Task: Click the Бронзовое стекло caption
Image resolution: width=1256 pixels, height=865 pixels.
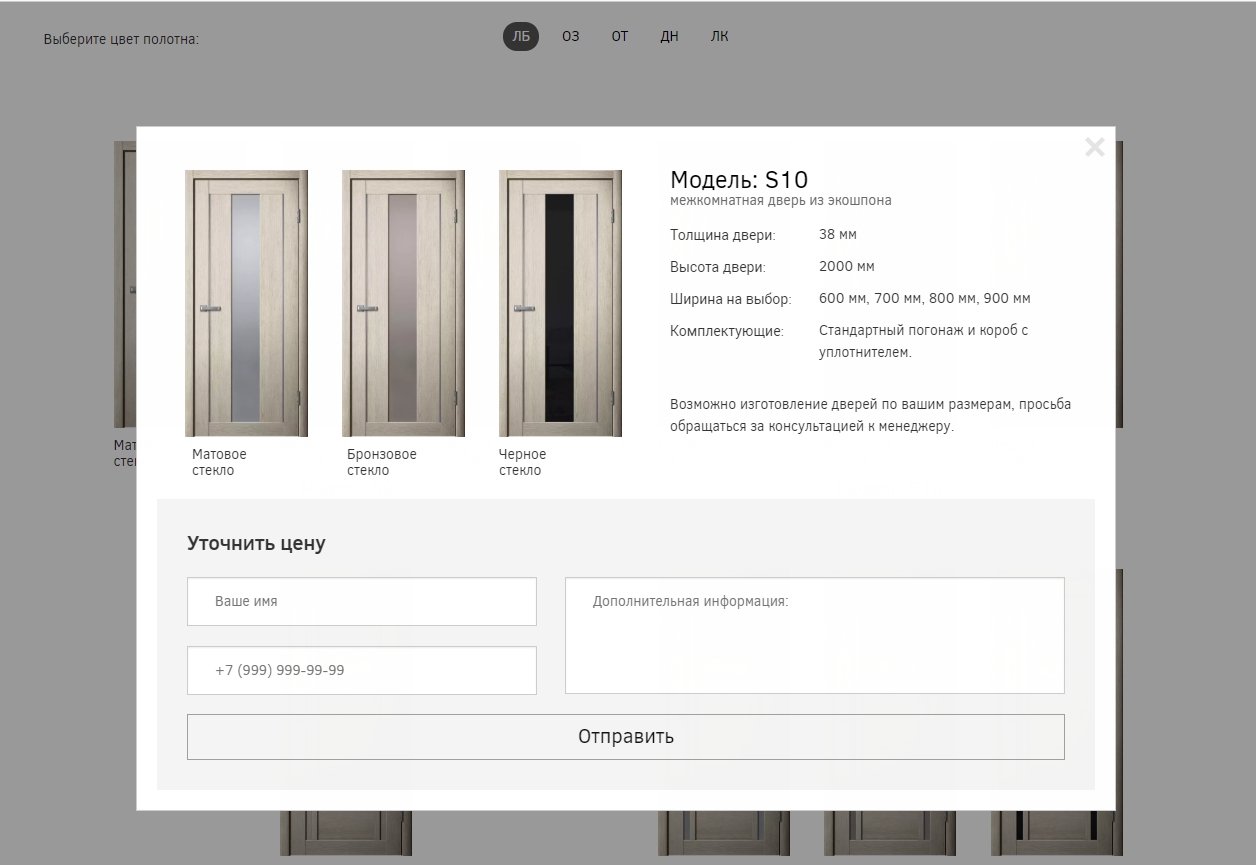Action: [382, 462]
